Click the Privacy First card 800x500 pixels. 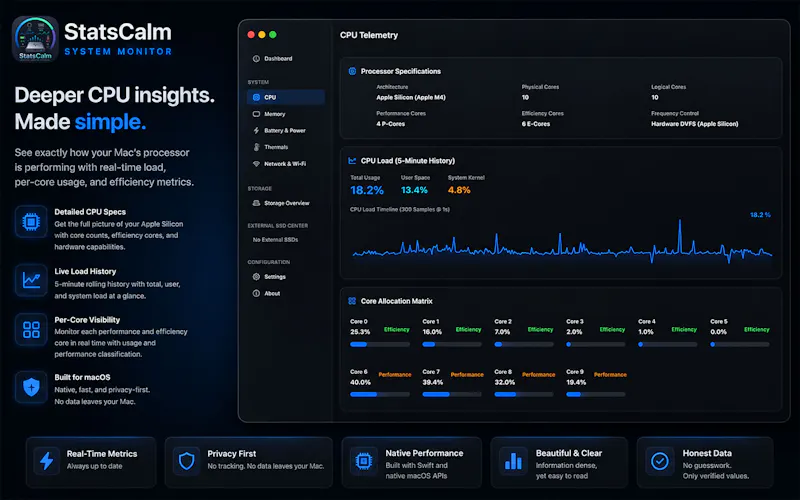[x=249, y=462]
